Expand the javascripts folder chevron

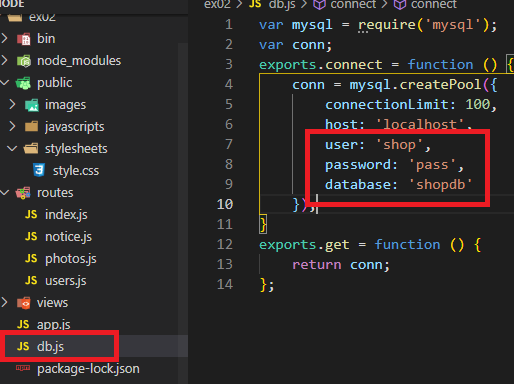pyautogui.click(x=12, y=127)
